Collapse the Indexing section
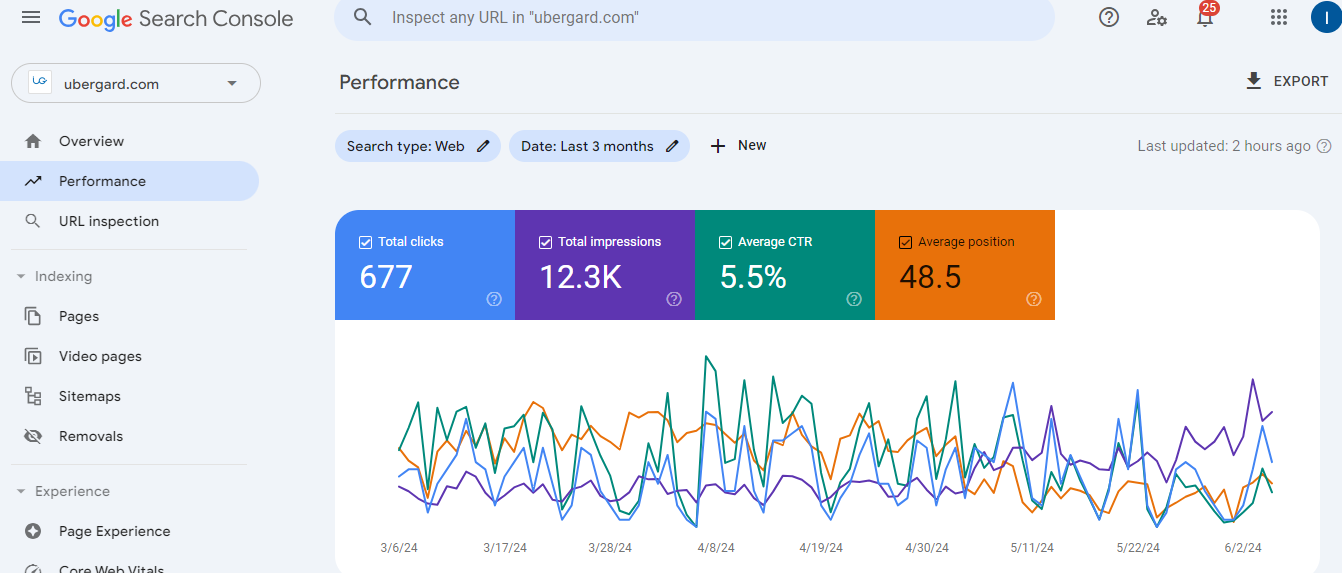1342x573 pixels. tap(21, 277)
